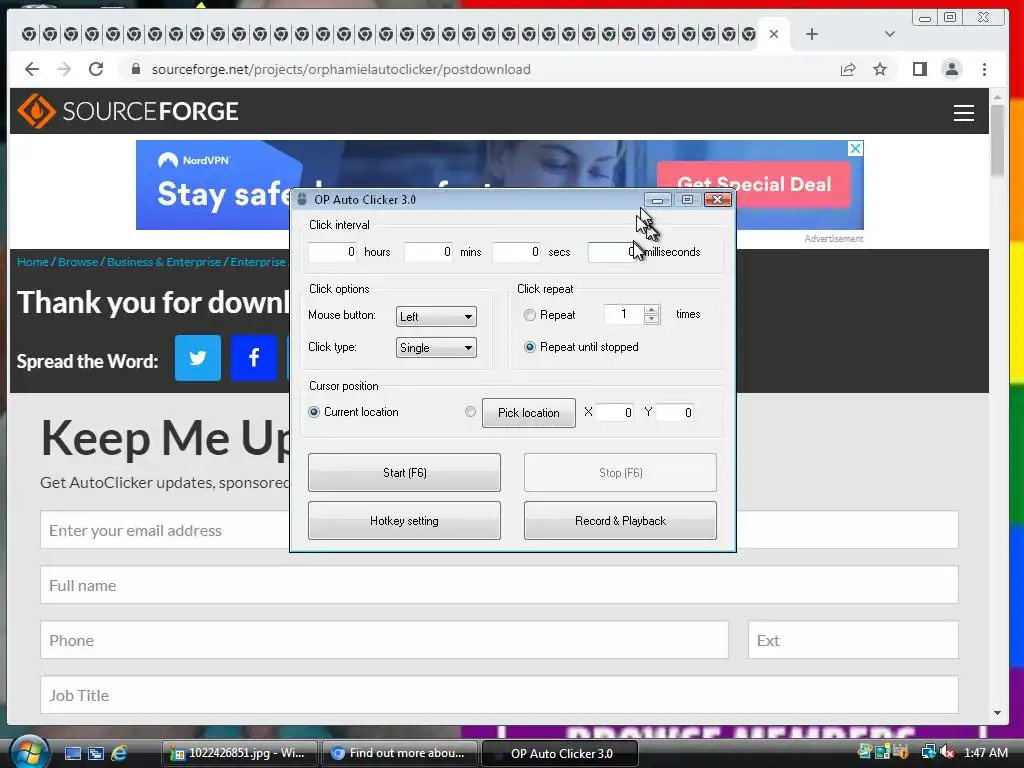Click the Browse breadcrumb link
The image size is (1024, 768).
click(78, 262)
